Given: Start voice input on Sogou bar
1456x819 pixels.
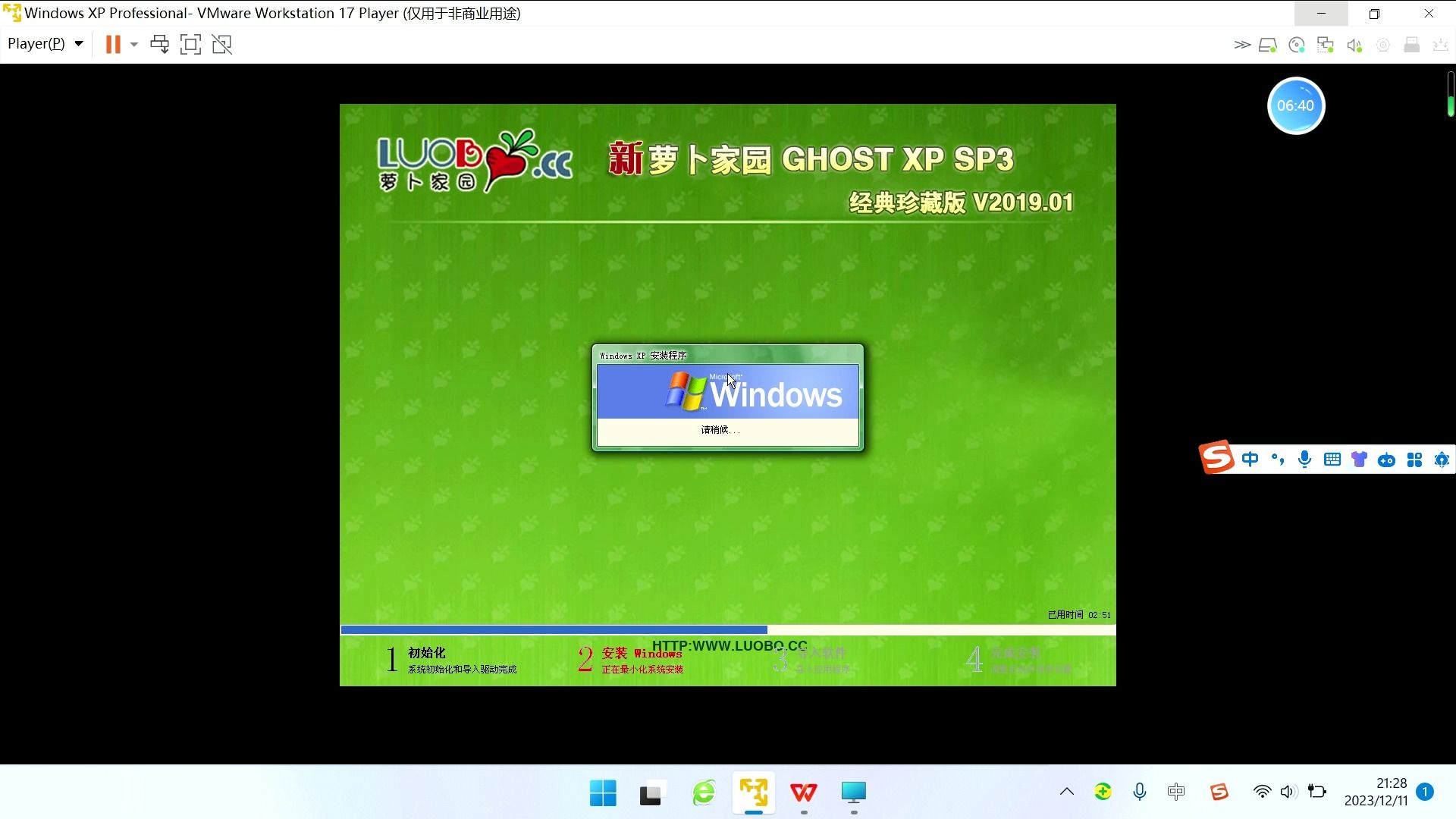Looking at the screenshot, I should click(1304, 460).
